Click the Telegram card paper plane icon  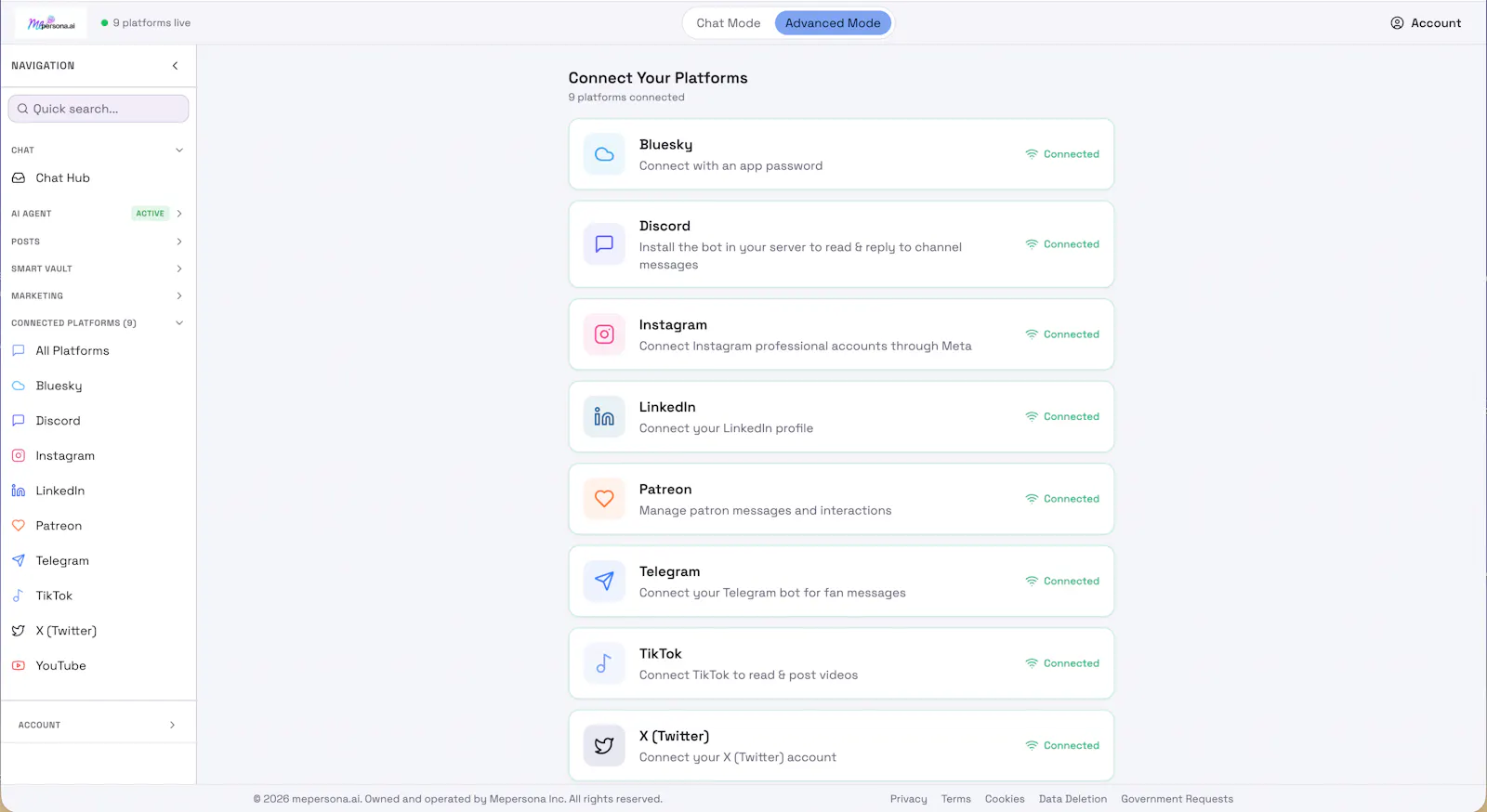coord(604,582)
